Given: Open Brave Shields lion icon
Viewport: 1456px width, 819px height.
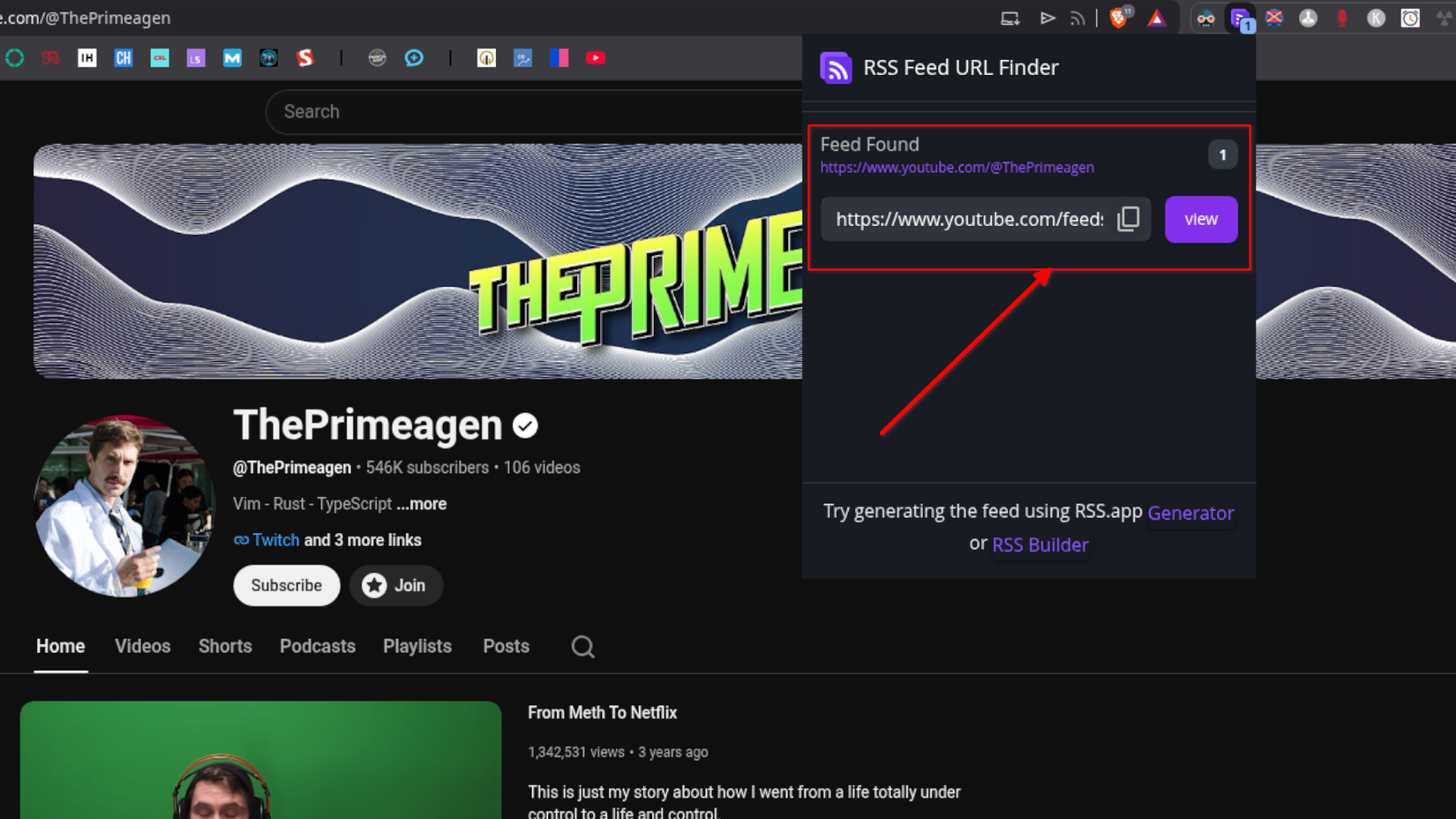Looking at the screenshot, I should tap(1119, 18).
